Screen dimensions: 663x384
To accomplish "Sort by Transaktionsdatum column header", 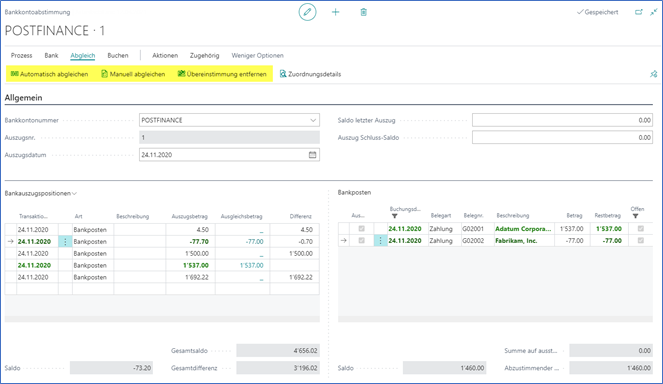I will (x=33, y=216).
